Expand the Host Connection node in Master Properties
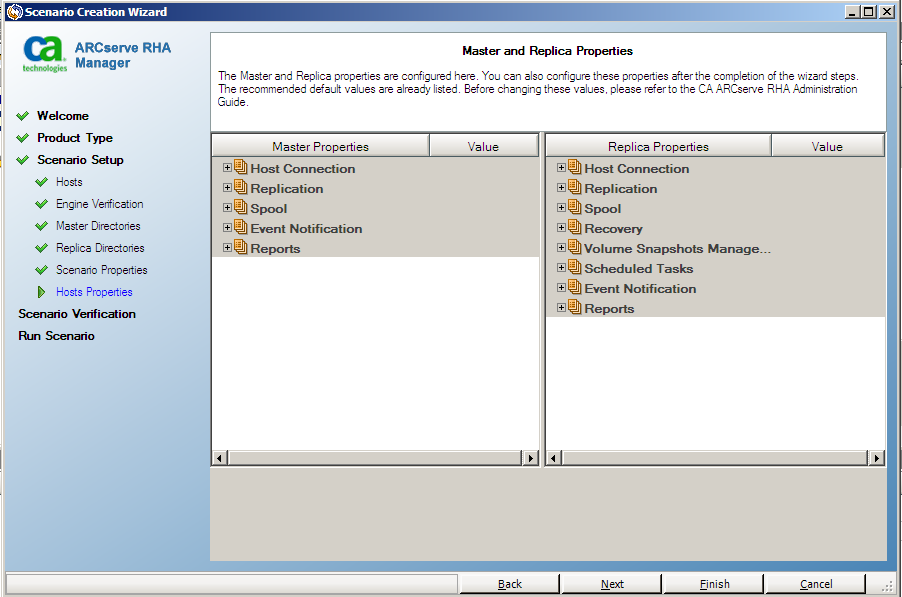Image resolution: width=902 pixels, height=597 pixels. [x=226, y=168]
